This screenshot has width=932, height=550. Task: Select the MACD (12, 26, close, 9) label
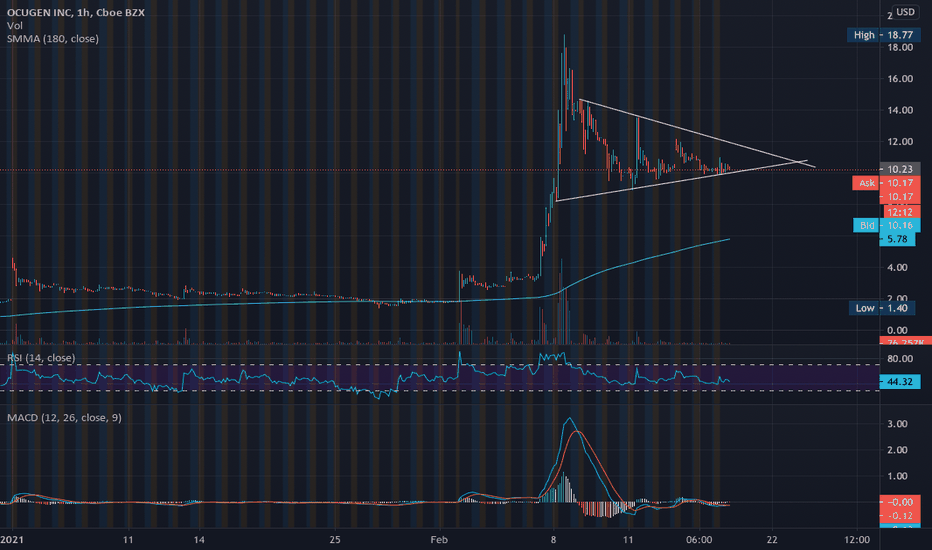pos(64,418)
